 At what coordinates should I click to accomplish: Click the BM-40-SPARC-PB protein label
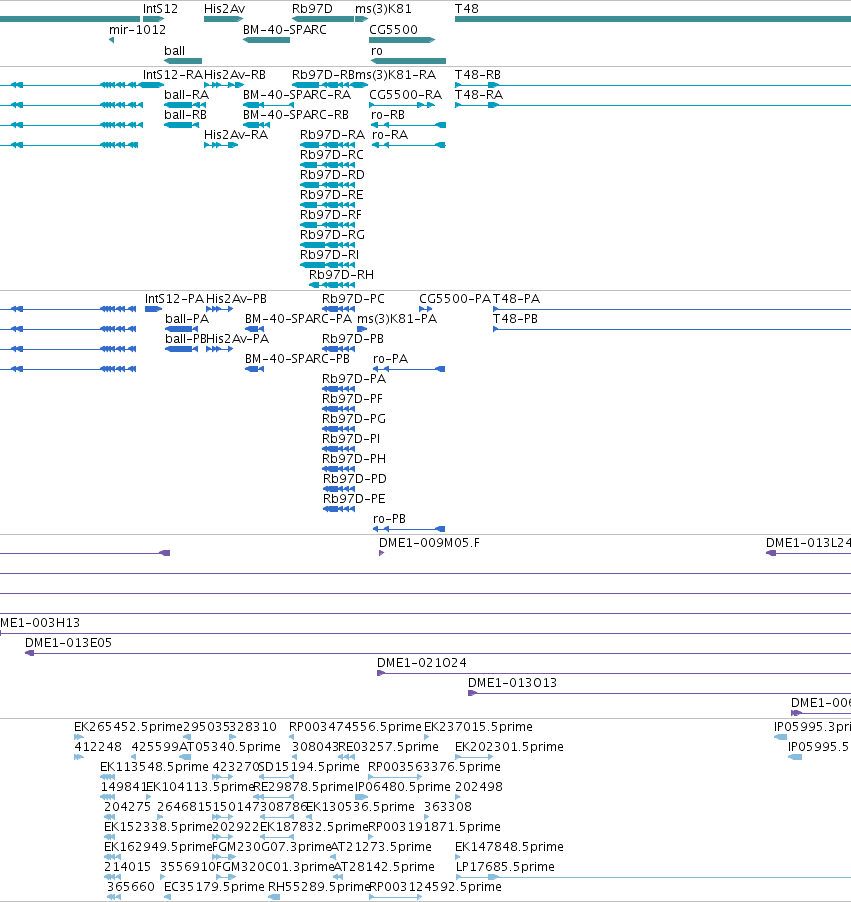pyautogui.click(x=297, y=358)
